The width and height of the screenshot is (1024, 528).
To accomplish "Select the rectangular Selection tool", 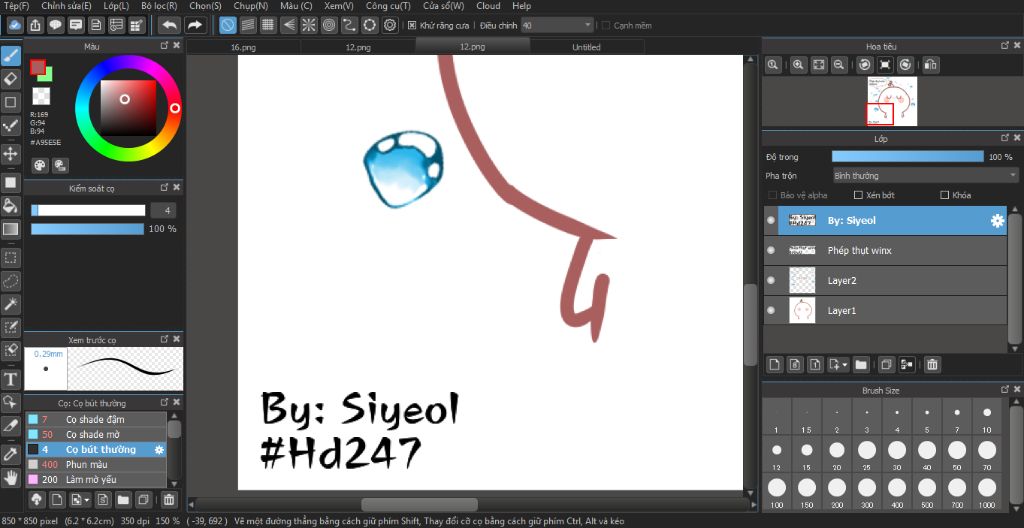I will point(10,257).
